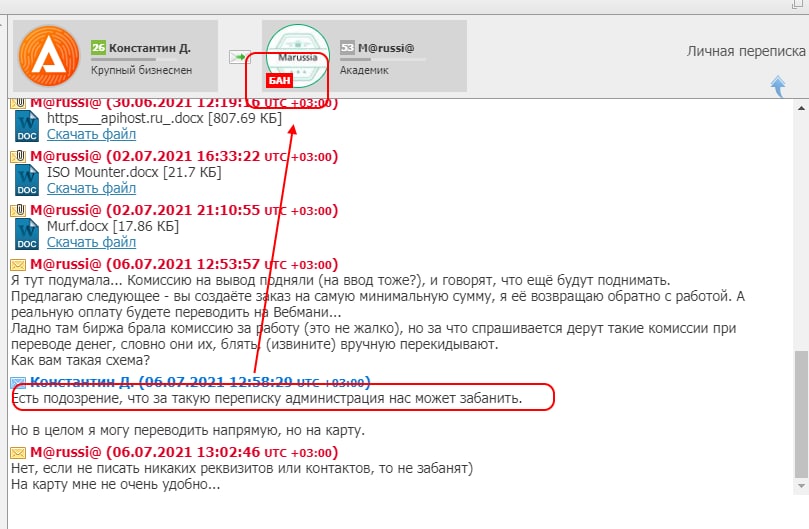Click Крупный бизнесмен status text
The height and width of the screenshot is (529, 809).
pos(141,70)
